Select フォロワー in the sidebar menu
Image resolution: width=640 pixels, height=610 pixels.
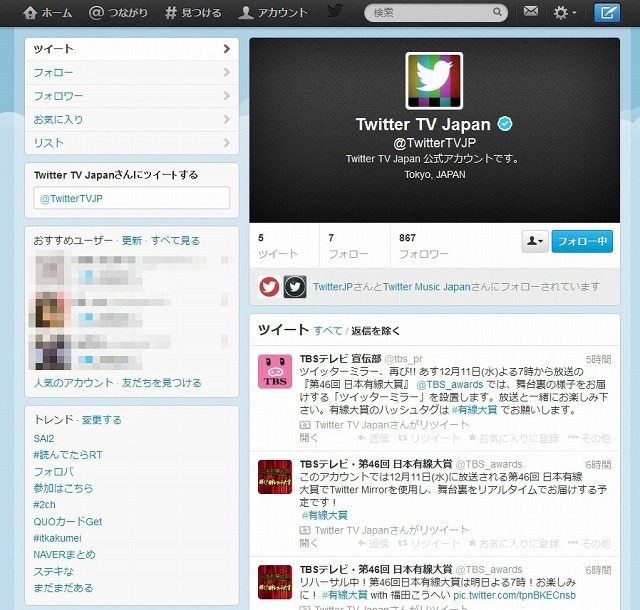click(132, 96)
